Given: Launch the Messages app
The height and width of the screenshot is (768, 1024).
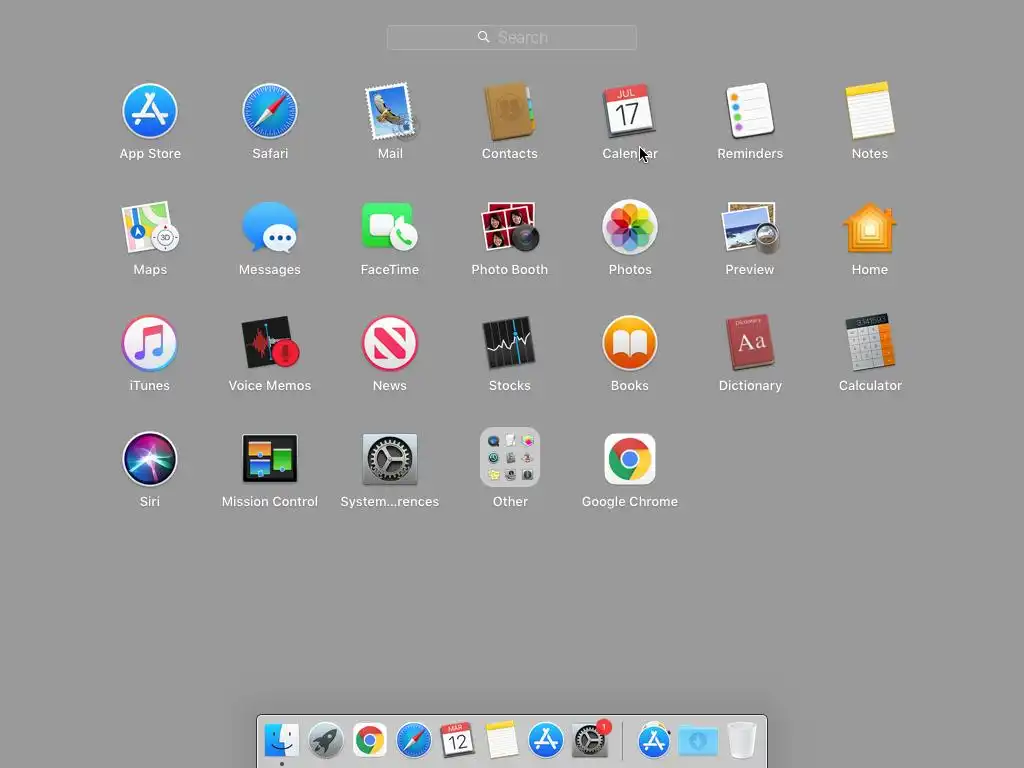Looking at the screenshot, I should click(270, 227).
